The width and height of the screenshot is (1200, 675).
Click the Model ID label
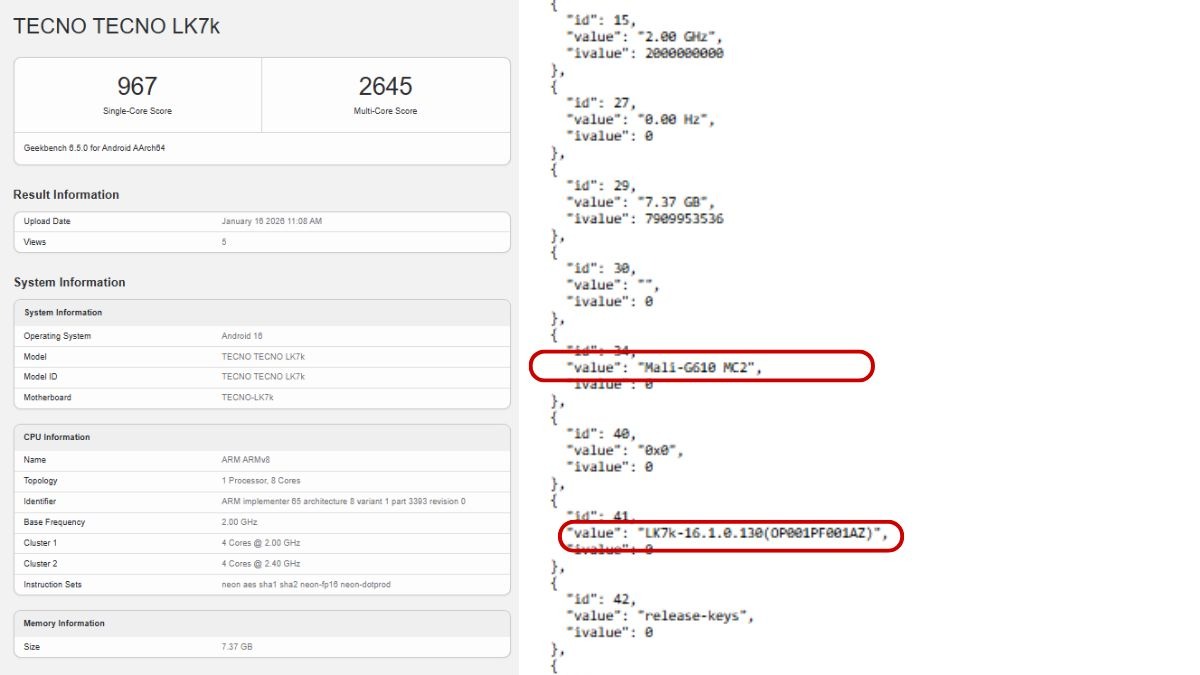(x=41, y=377)
